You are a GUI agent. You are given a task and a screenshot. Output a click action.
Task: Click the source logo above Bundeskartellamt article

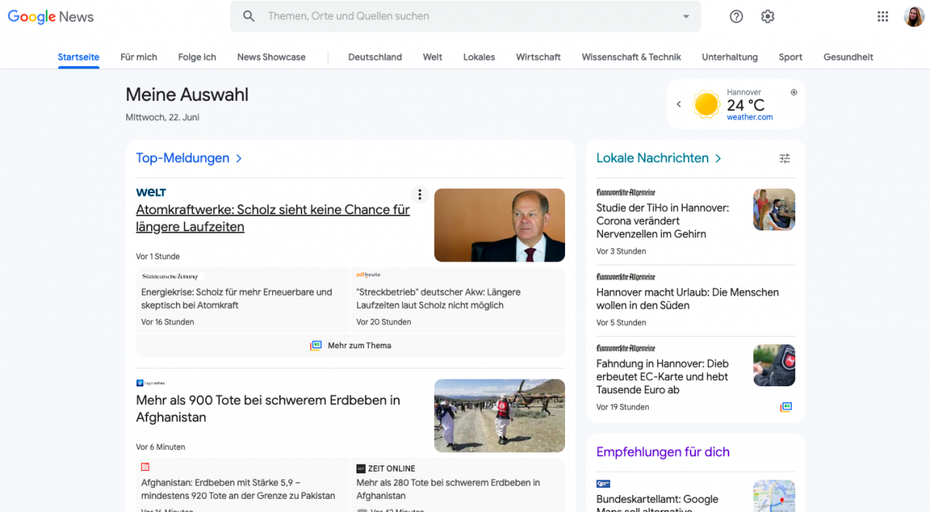(603, 484)
